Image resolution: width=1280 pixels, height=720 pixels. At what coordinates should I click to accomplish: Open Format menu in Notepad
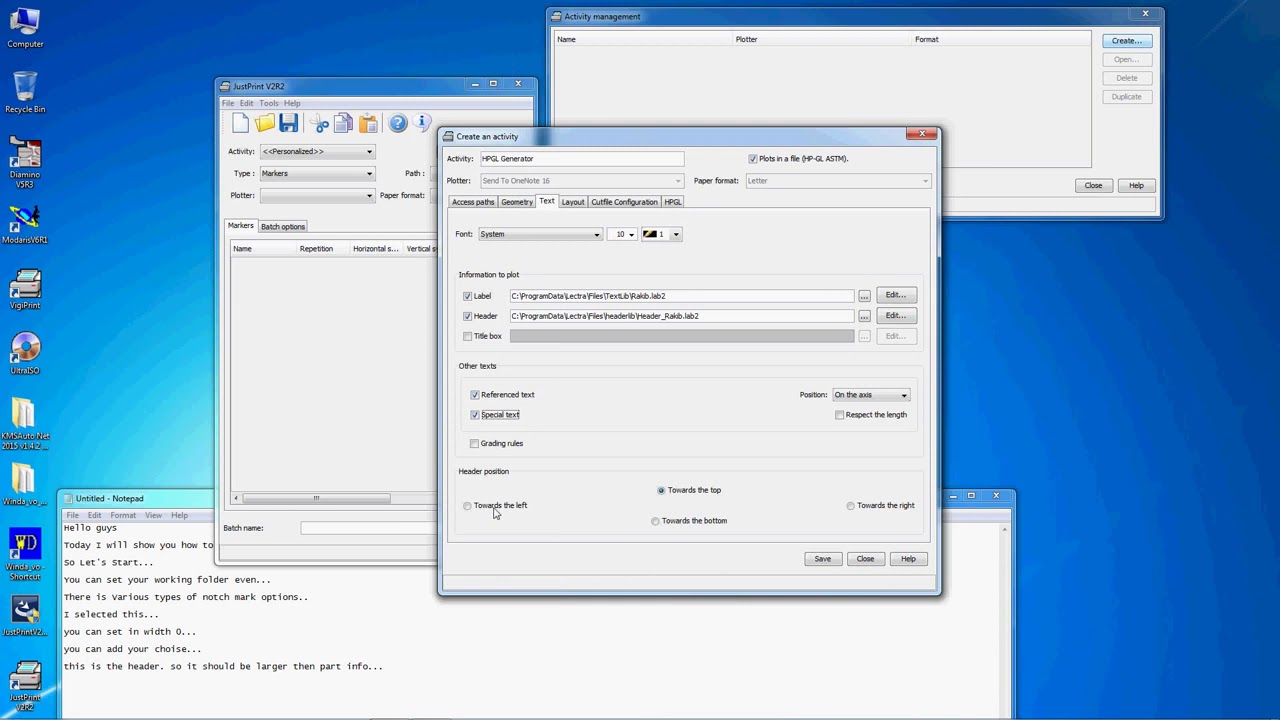tap(123, 515)
